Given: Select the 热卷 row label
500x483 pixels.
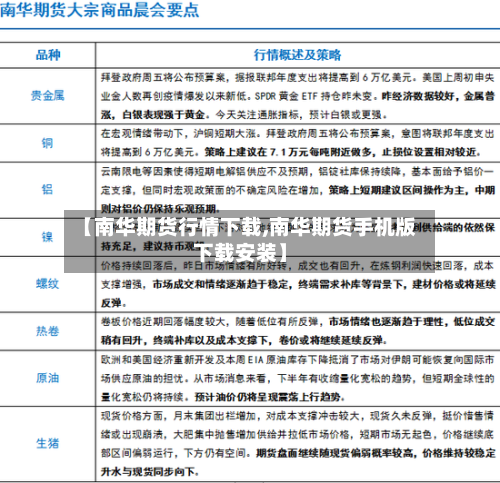Looking at the screenshot, I should pos(48,331).
